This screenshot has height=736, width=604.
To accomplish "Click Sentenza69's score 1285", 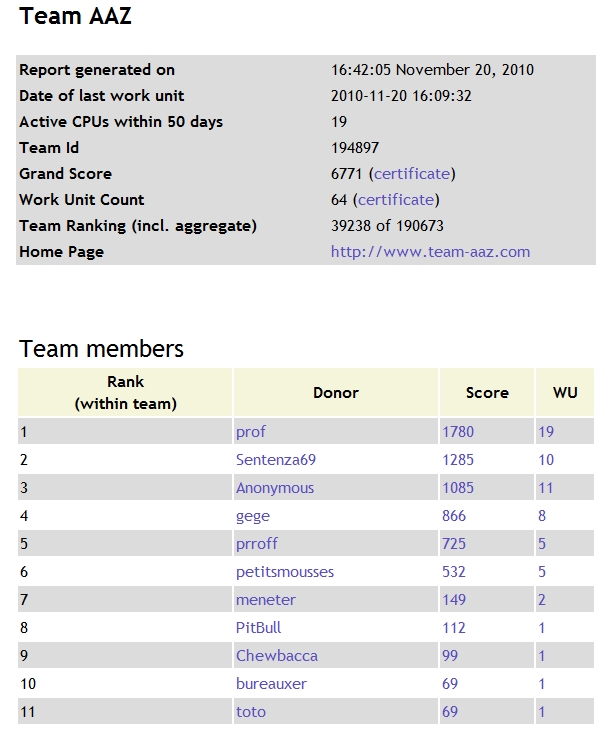I will 457,460.
